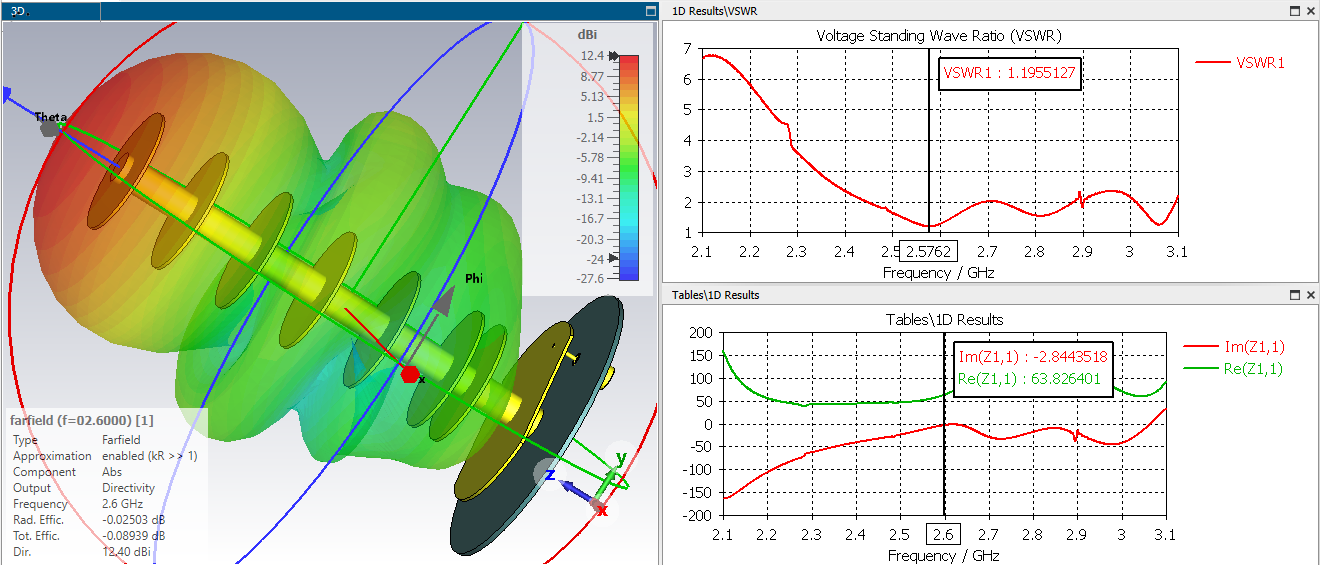This screenshot has height=565, width=1320.
Task: Maximize the 1D Results\VSWR window
Action: [x=1294, y=11]
